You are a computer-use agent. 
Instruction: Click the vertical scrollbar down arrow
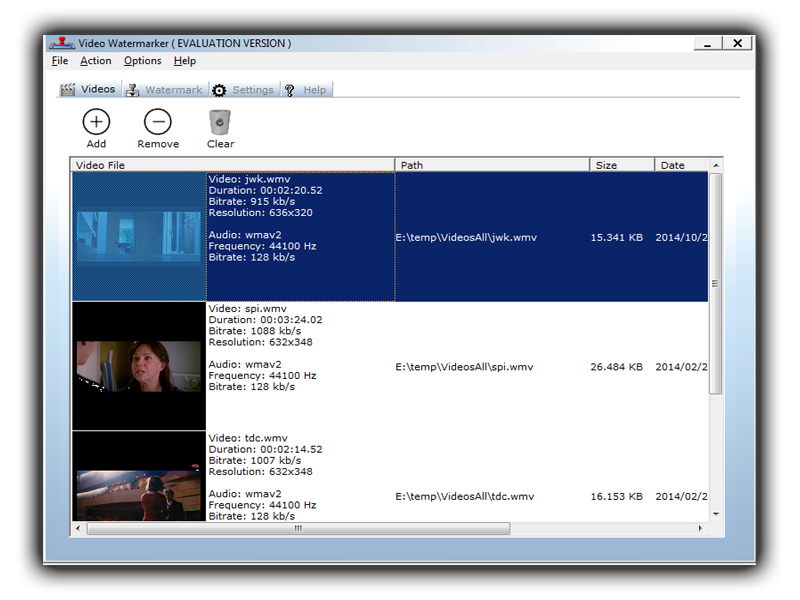coord(715,514)
